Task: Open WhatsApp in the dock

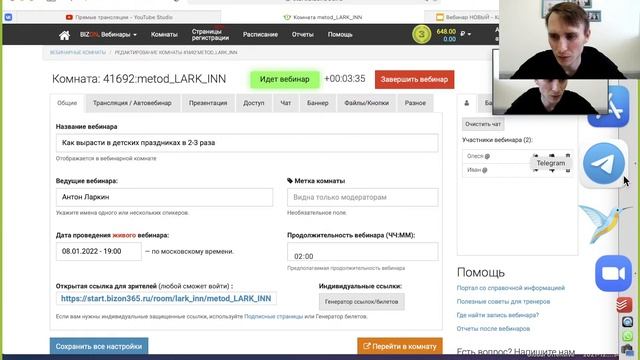Action: 627,336
